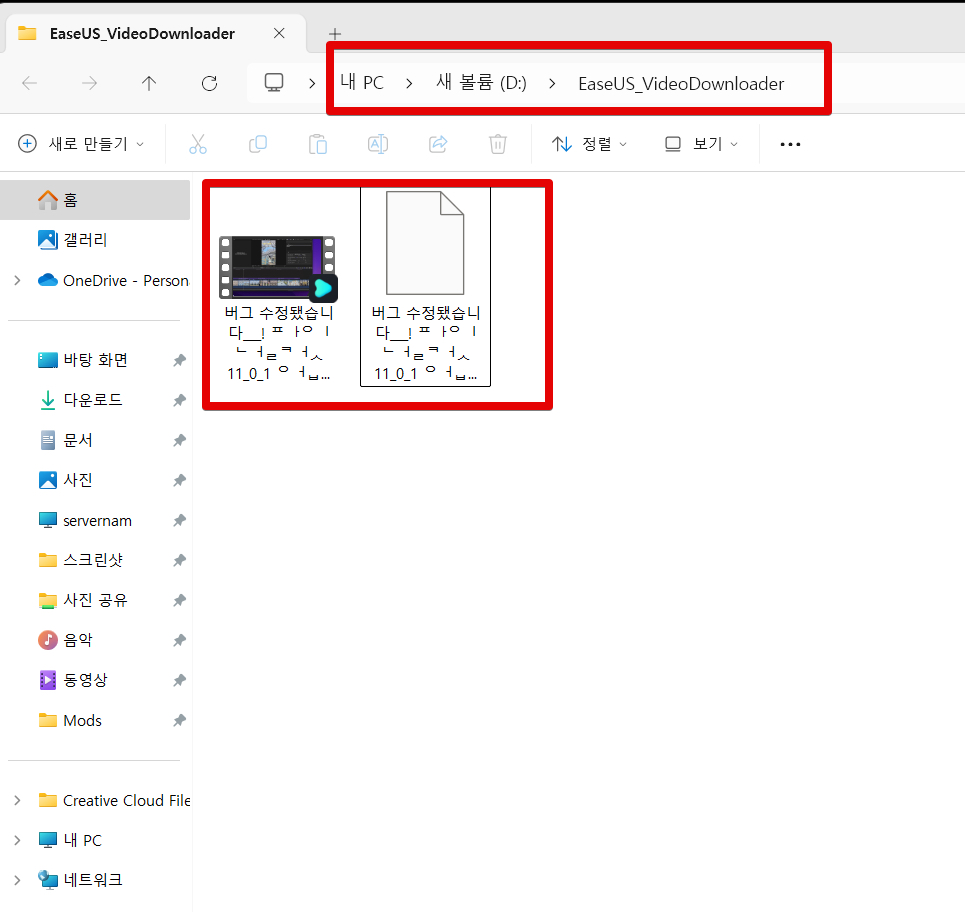Select 내 PC in the sidebar tree
Screen dimensions: 965x912
82,840
